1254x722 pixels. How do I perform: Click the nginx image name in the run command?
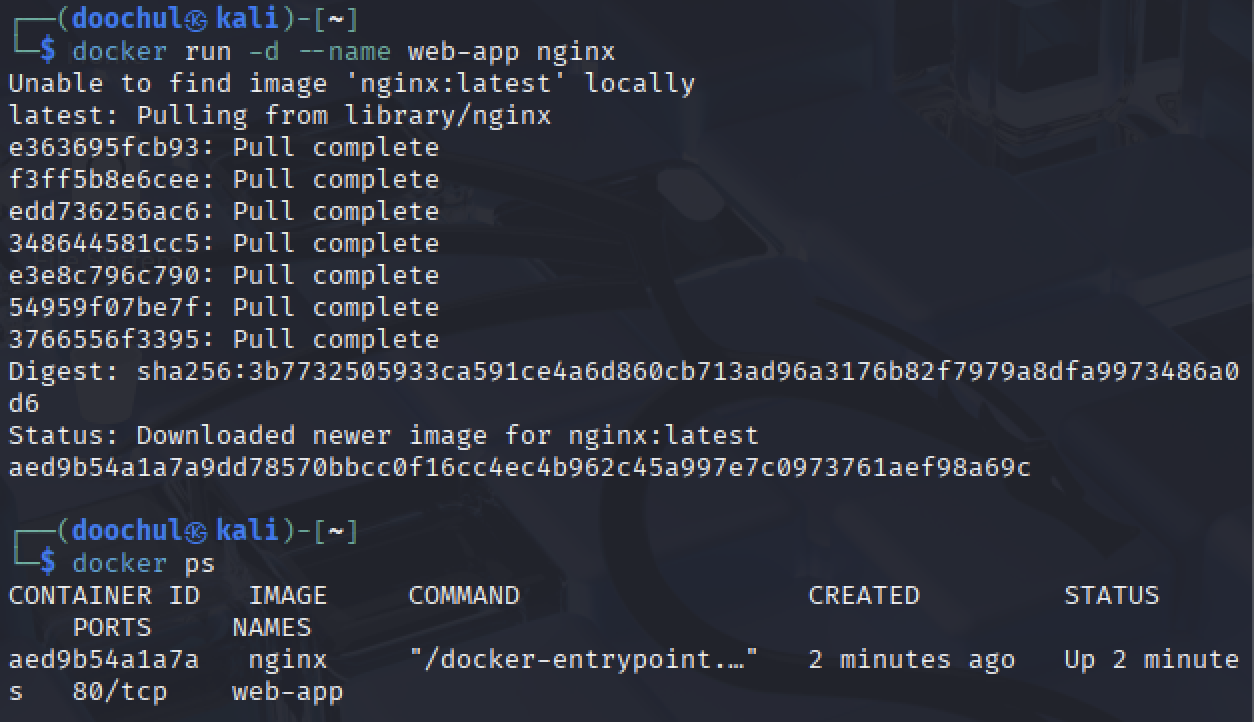click(577, 51)
